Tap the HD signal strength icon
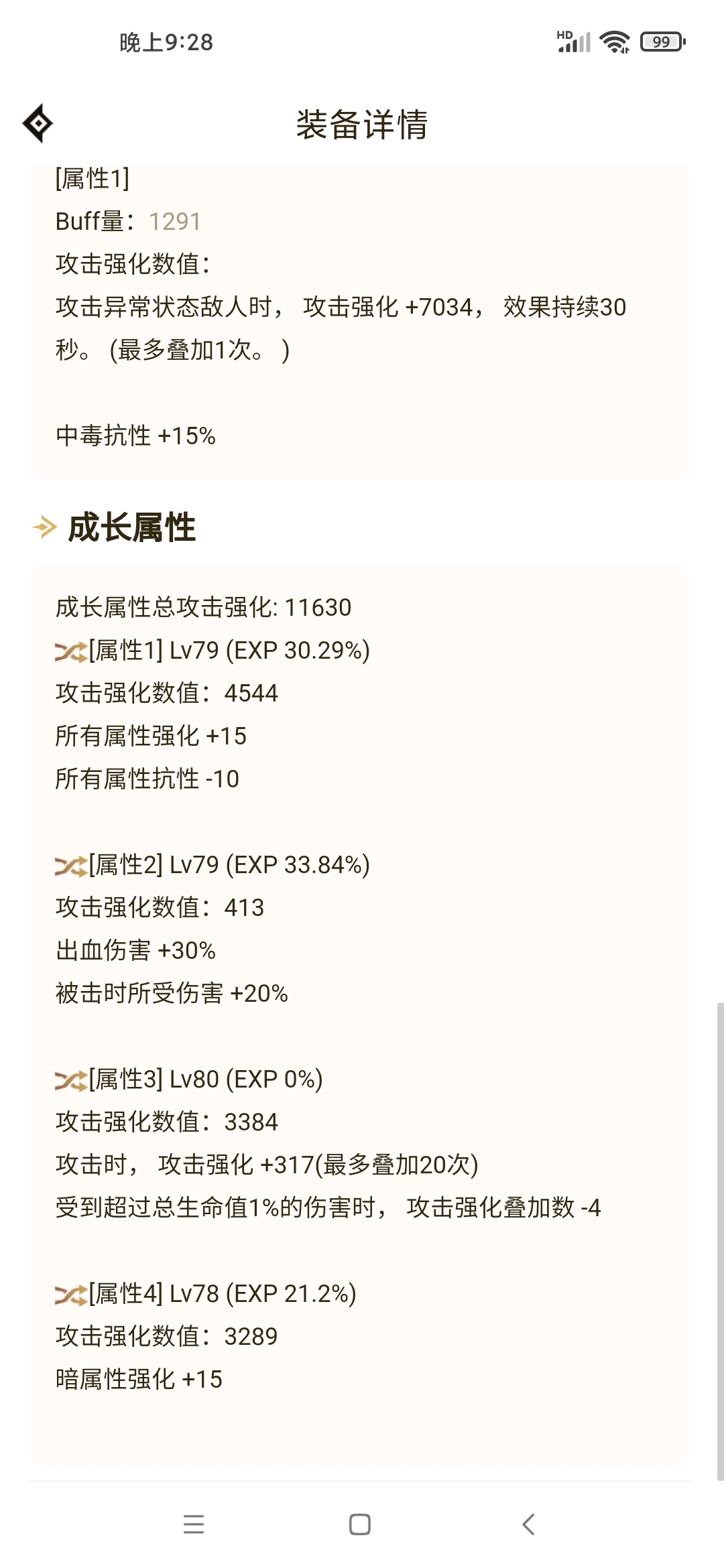Image resolution: width=724 pixels, height=1568 pixels. coord(574,42)
